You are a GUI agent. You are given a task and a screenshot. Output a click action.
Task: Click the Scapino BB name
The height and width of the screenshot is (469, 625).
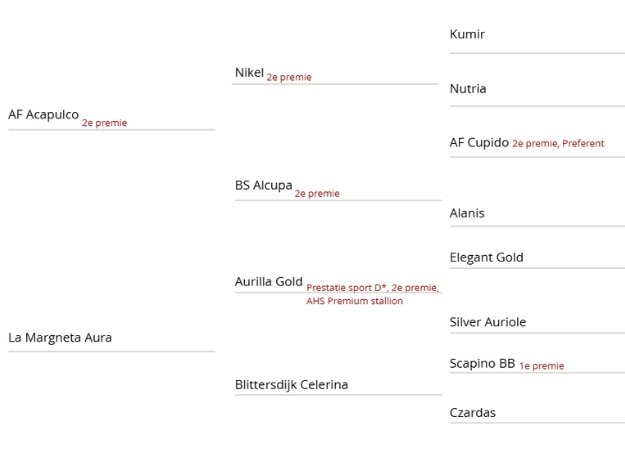[482, 364]
